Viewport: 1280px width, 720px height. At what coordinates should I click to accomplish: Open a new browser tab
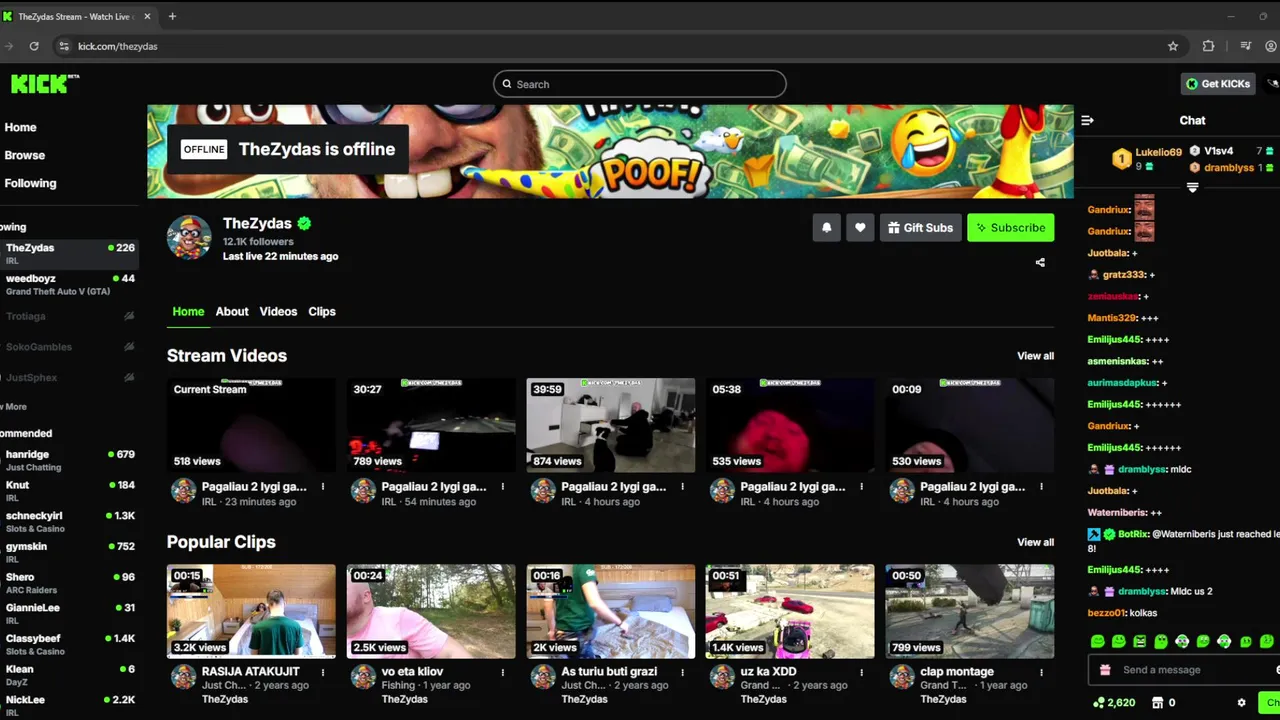(x=172, y=16)
